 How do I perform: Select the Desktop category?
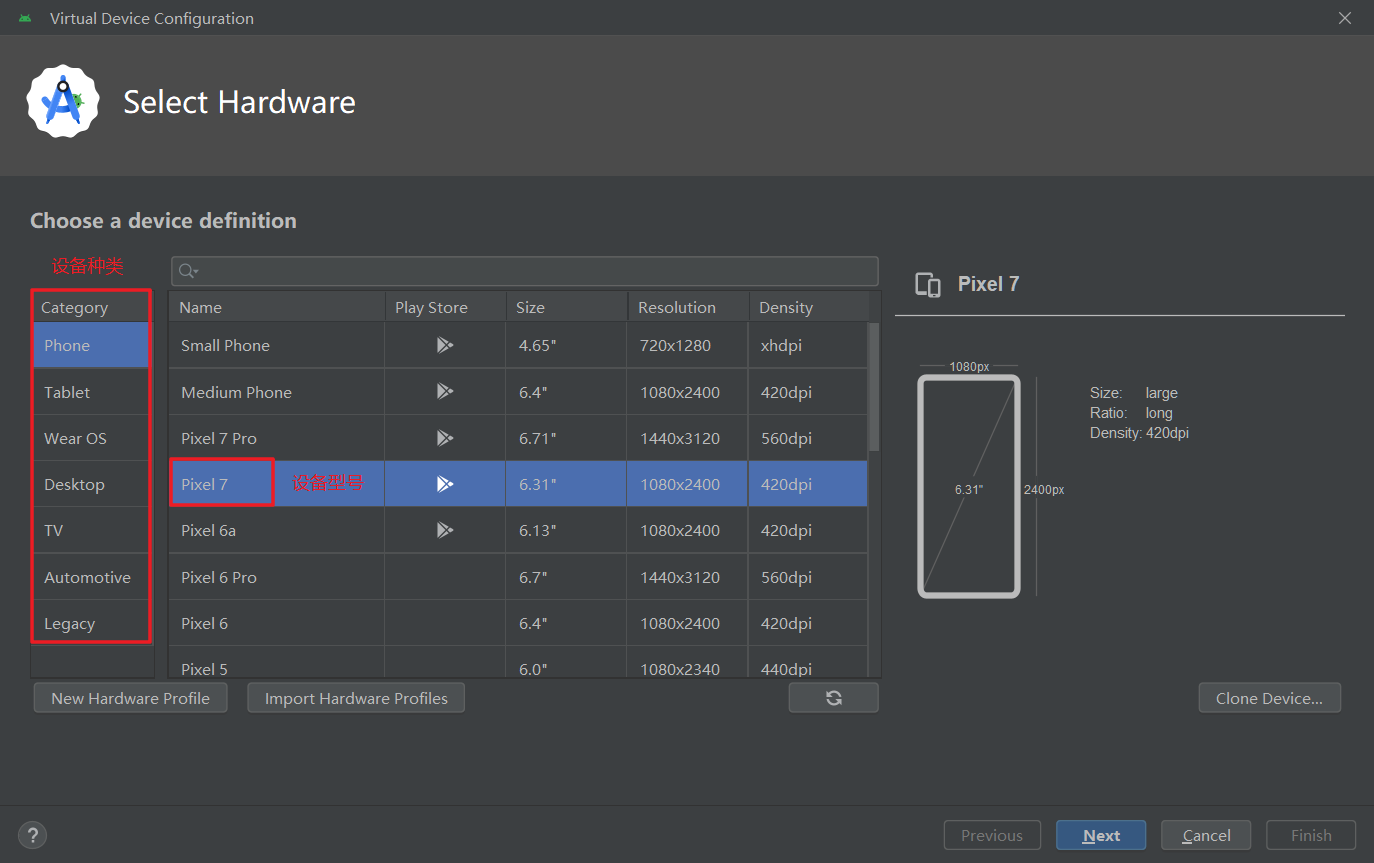(x=91, y=484)
